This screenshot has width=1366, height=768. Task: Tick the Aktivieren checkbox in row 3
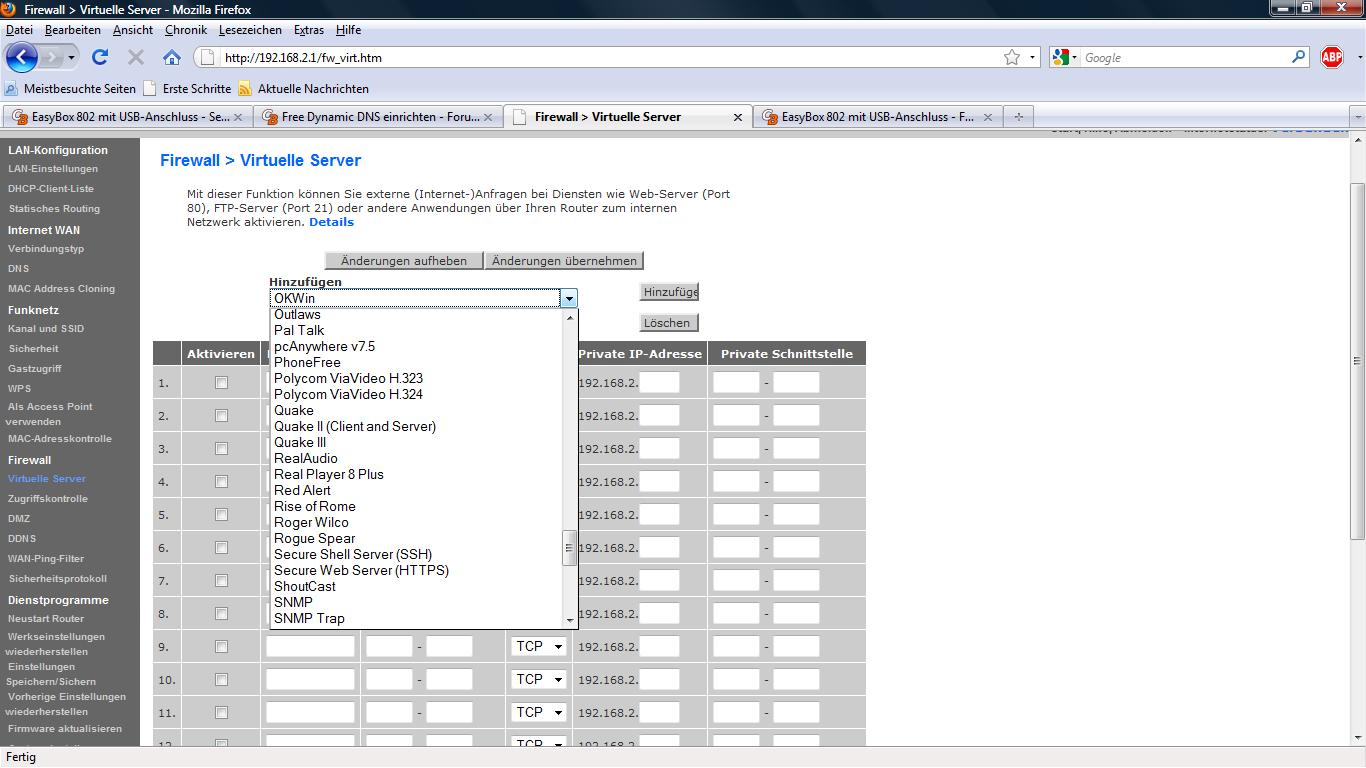point(221,449)
